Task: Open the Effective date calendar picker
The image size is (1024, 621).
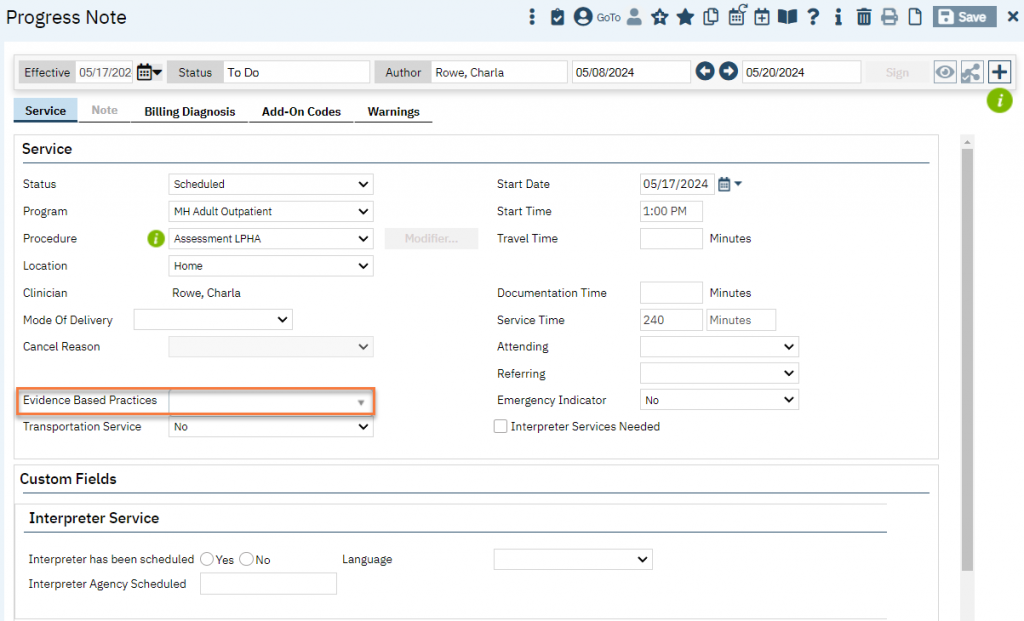Action: tap(149, 72)
